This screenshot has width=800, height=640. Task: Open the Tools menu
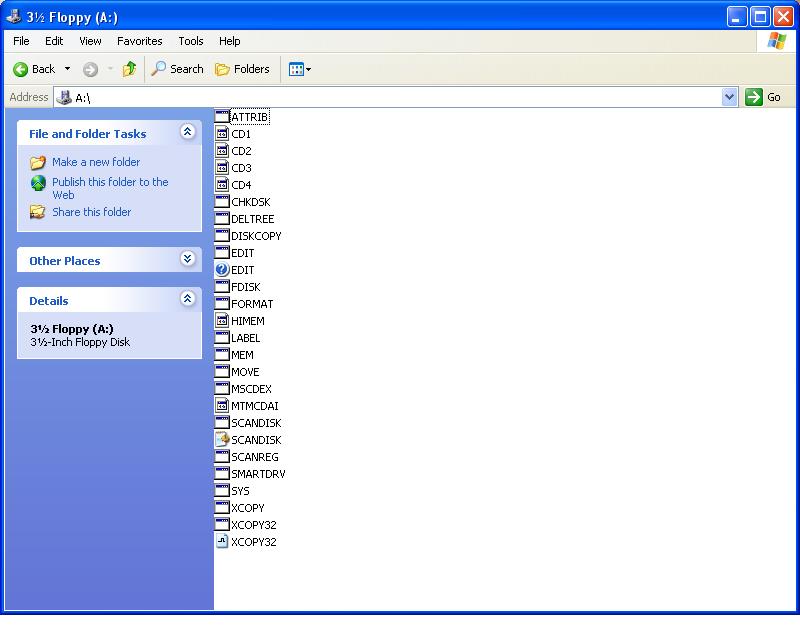click(190, 41)
